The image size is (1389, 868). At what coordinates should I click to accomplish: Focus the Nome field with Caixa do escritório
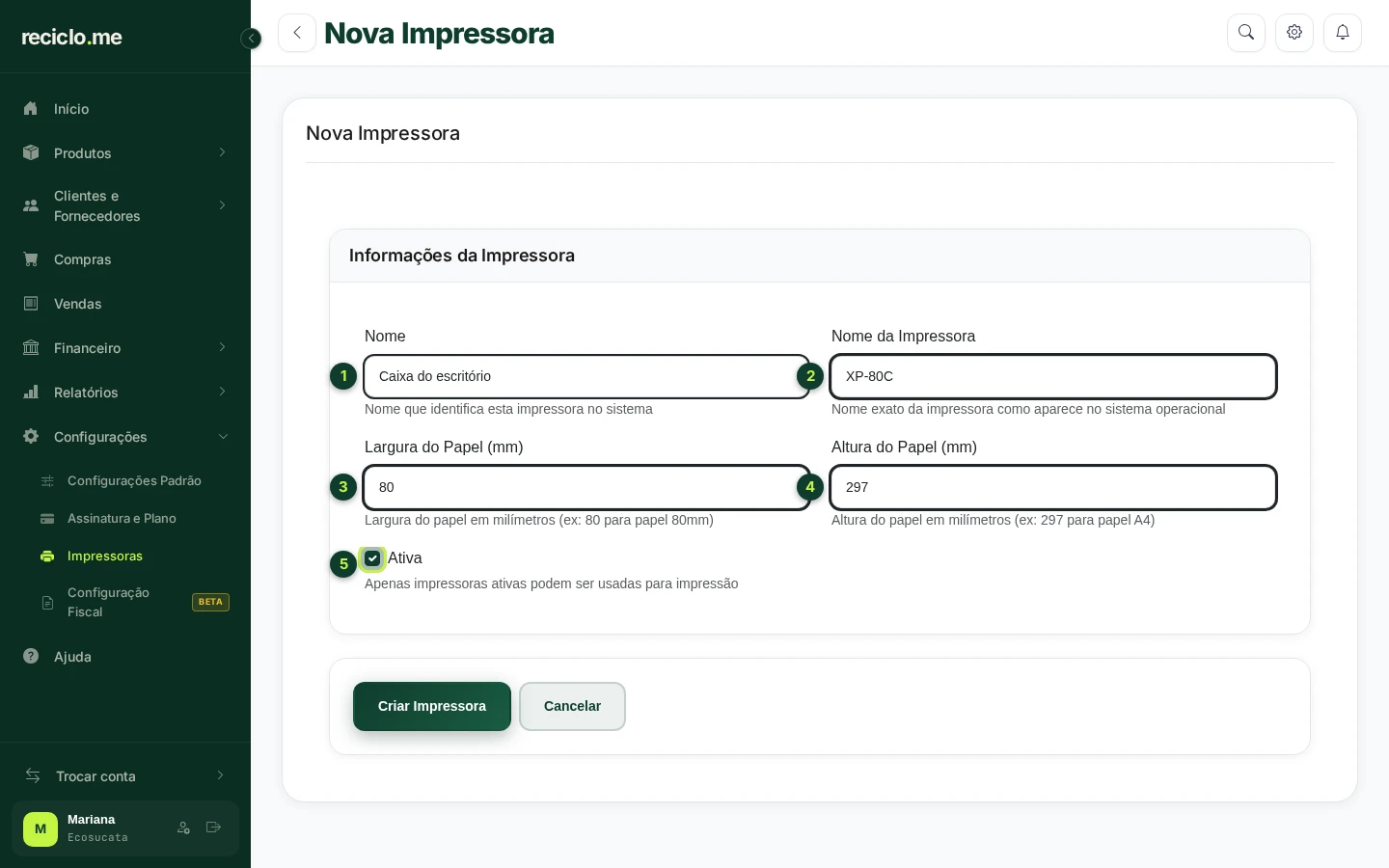[x=586, y=376]
